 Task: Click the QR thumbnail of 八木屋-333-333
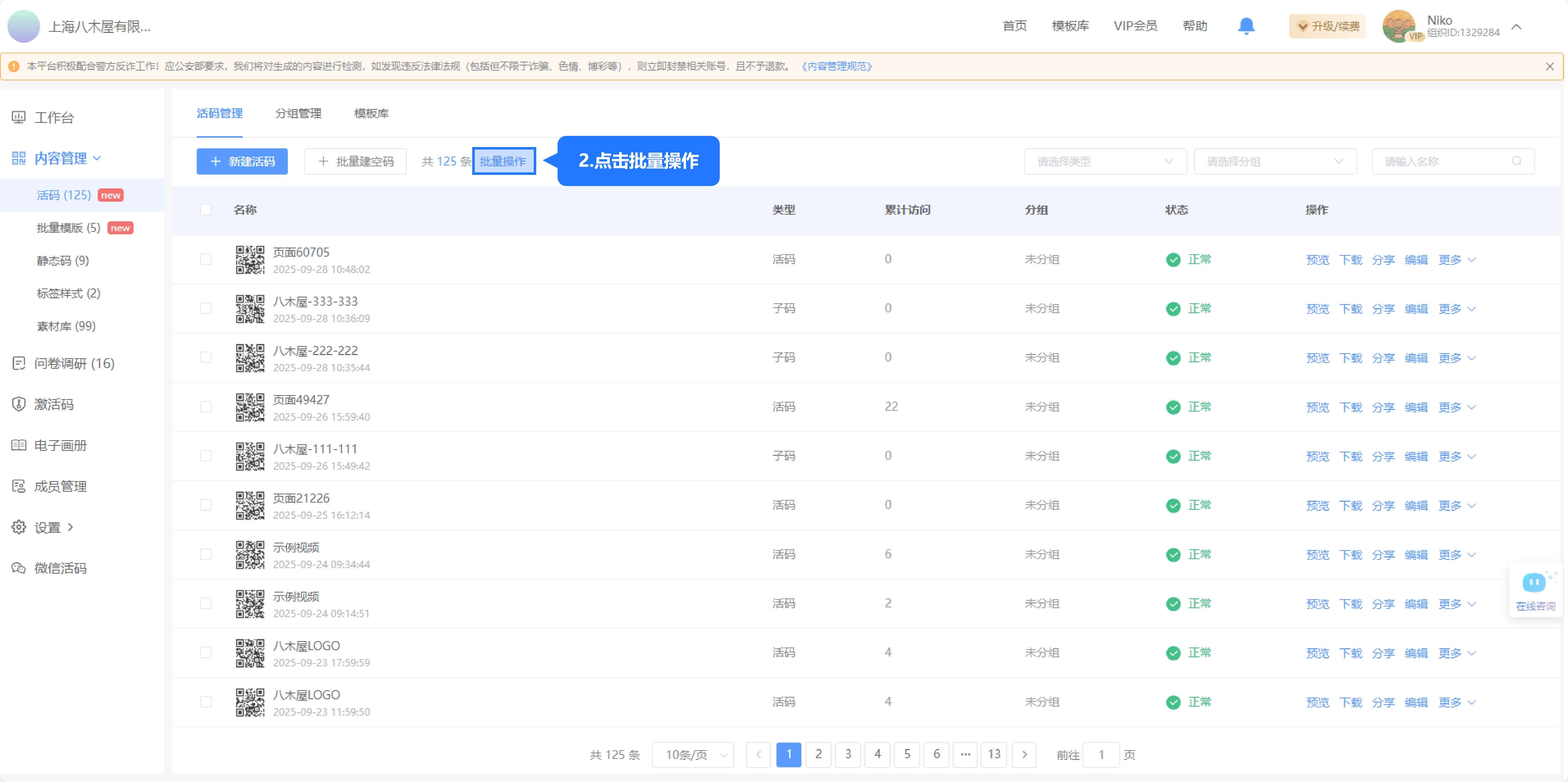(x=250, y=309)
